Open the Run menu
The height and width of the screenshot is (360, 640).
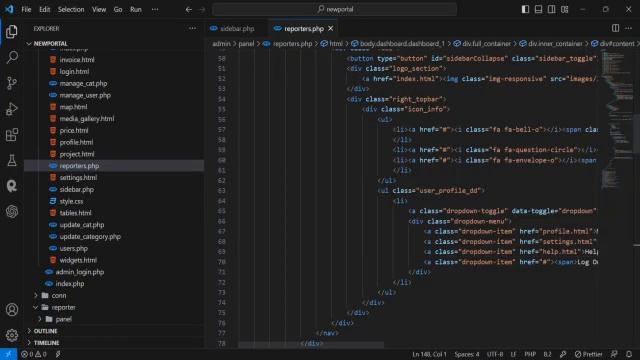[x=136, y=9]
